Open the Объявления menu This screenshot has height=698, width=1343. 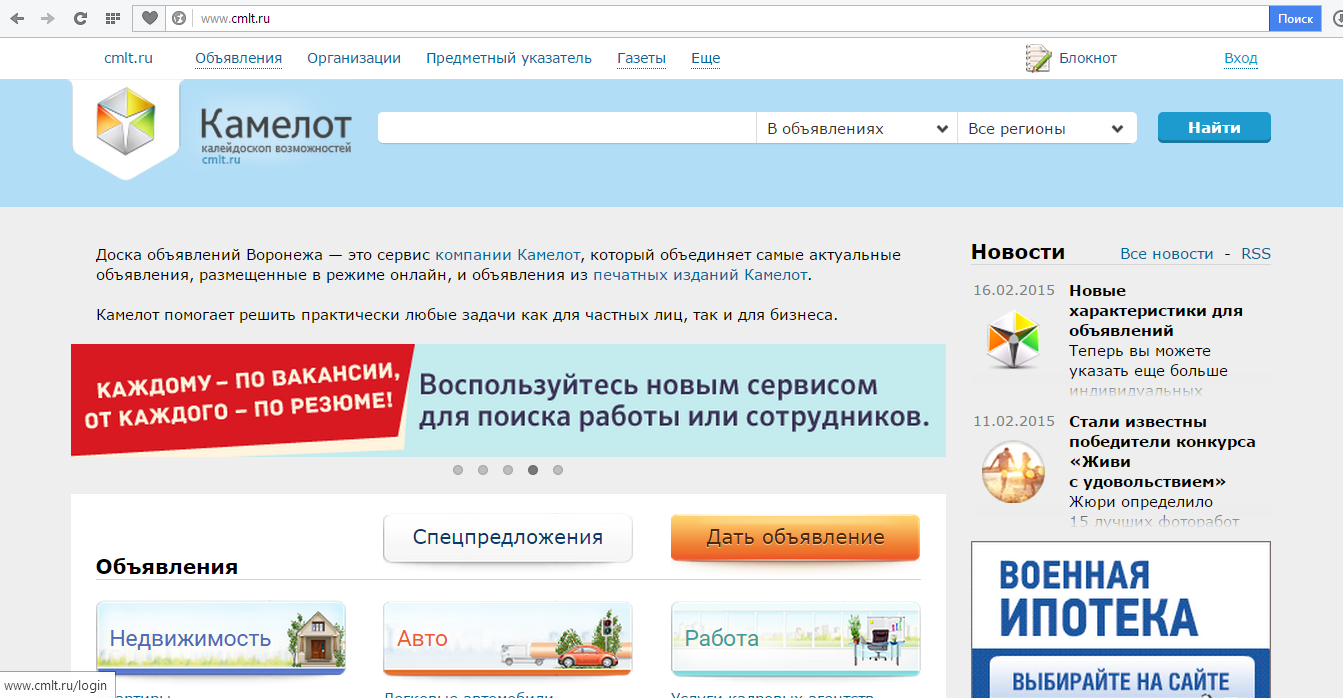[x=239, y=58]
